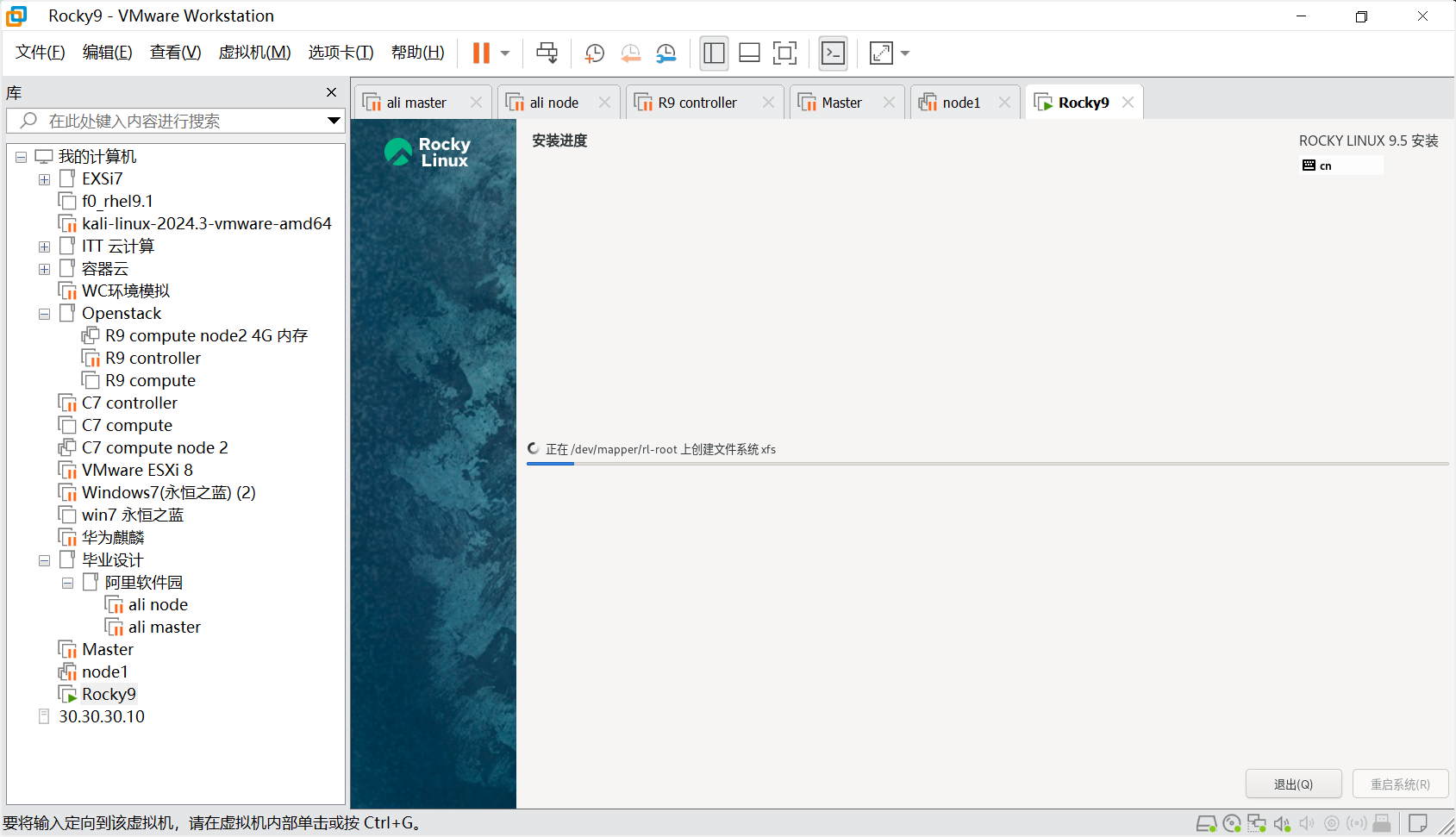Image resolution: width=1456 pixels, height=837 pixels.
Task: Click the cn keyboard layout indicator
Action: [1340, 166]
